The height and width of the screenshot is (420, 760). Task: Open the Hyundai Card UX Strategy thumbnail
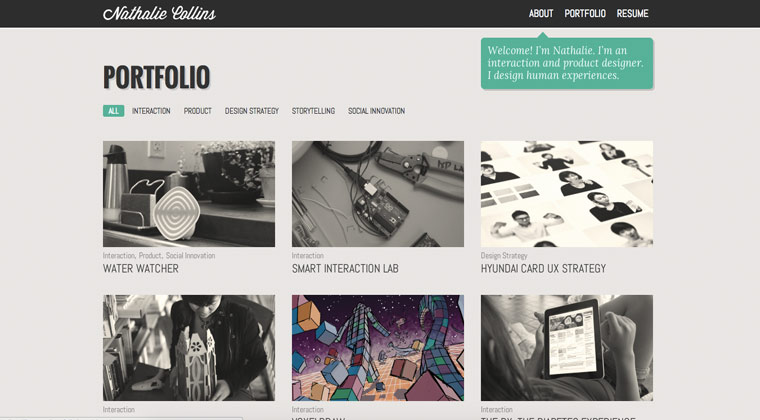click(567, 194)
